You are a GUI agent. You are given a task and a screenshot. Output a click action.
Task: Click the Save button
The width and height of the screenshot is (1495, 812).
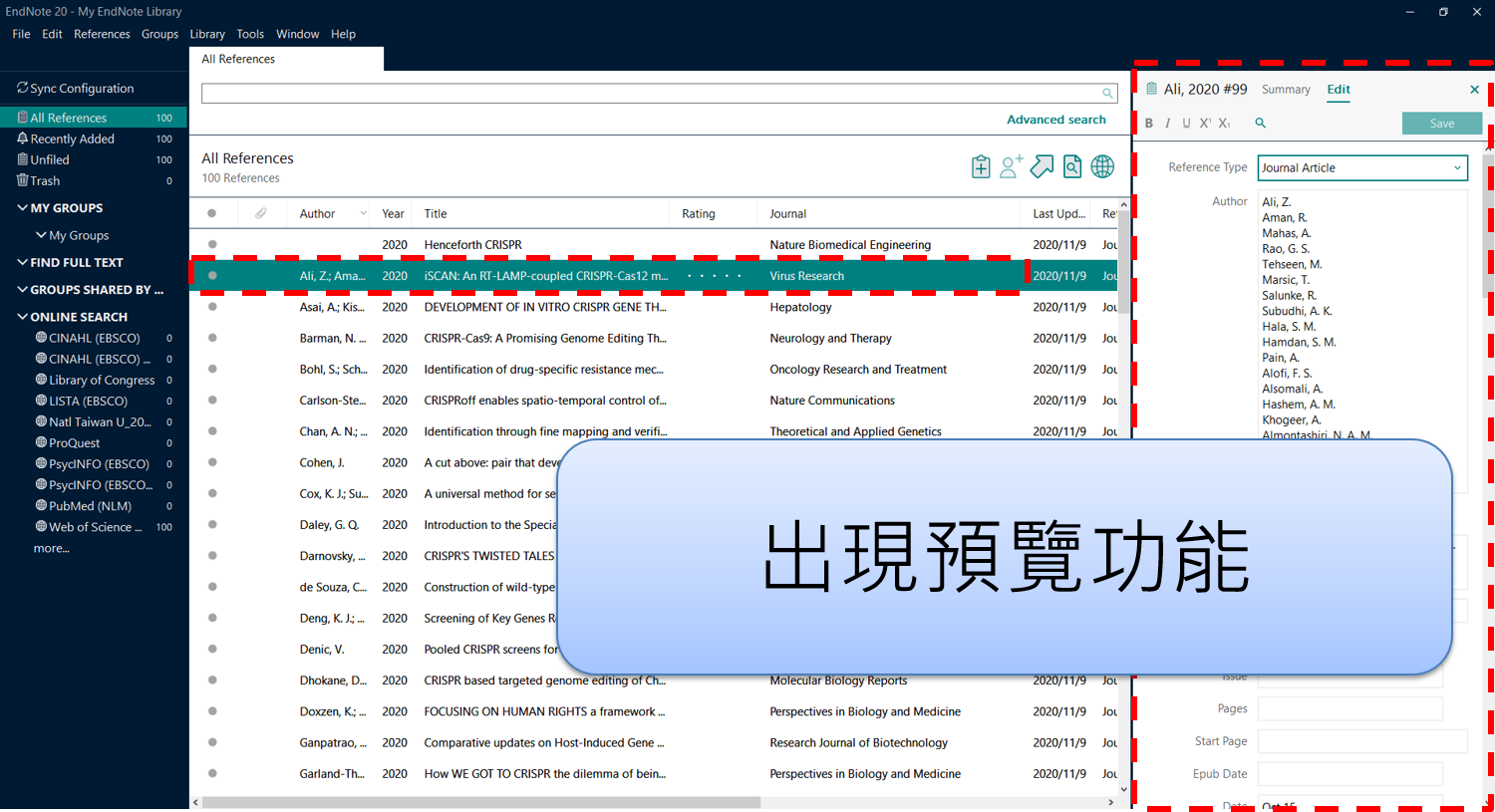1442,124
